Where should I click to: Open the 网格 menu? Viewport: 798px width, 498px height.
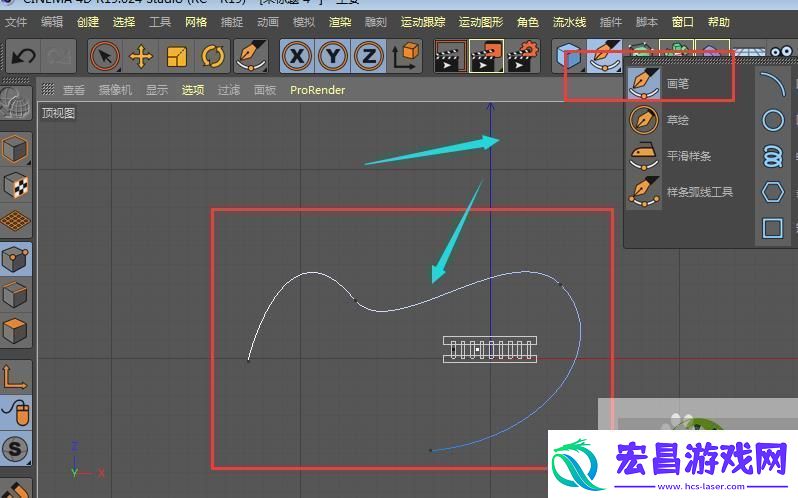click(x=196, y=22)
